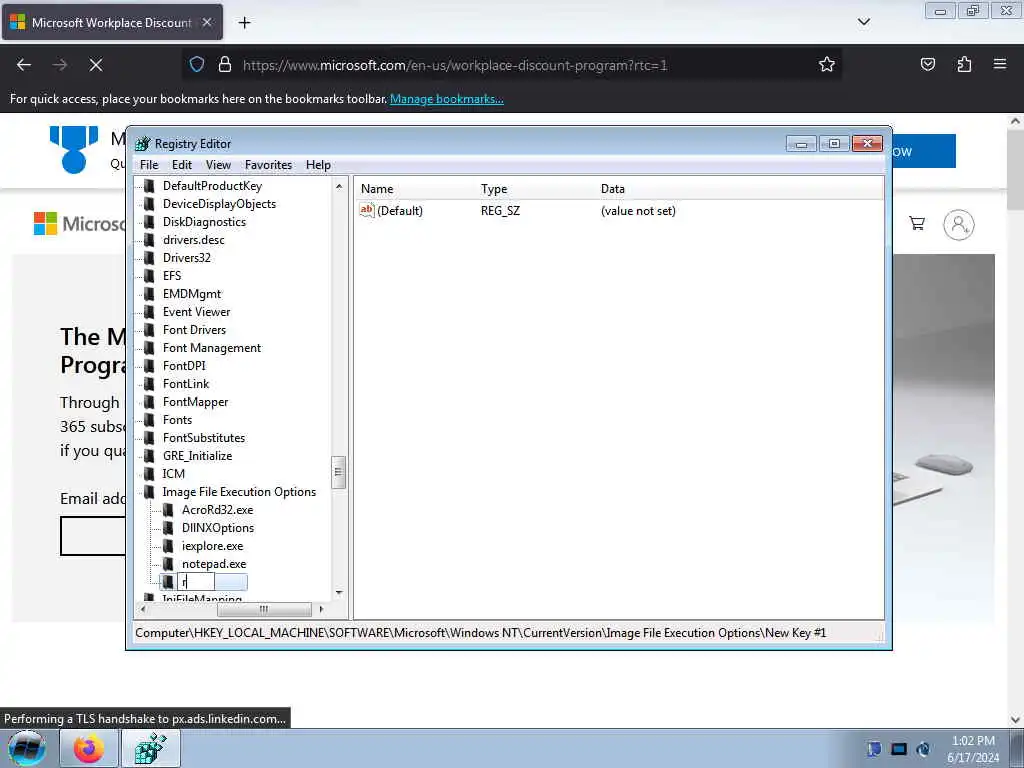Screen dimensions: 1024x768
Task: Select the ICM key
Action: (x=173, y=473)
